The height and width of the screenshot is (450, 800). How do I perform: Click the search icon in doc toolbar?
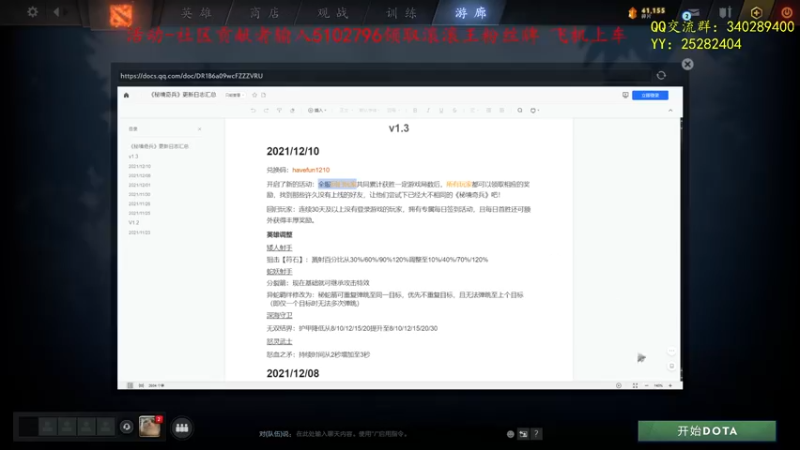519,110
